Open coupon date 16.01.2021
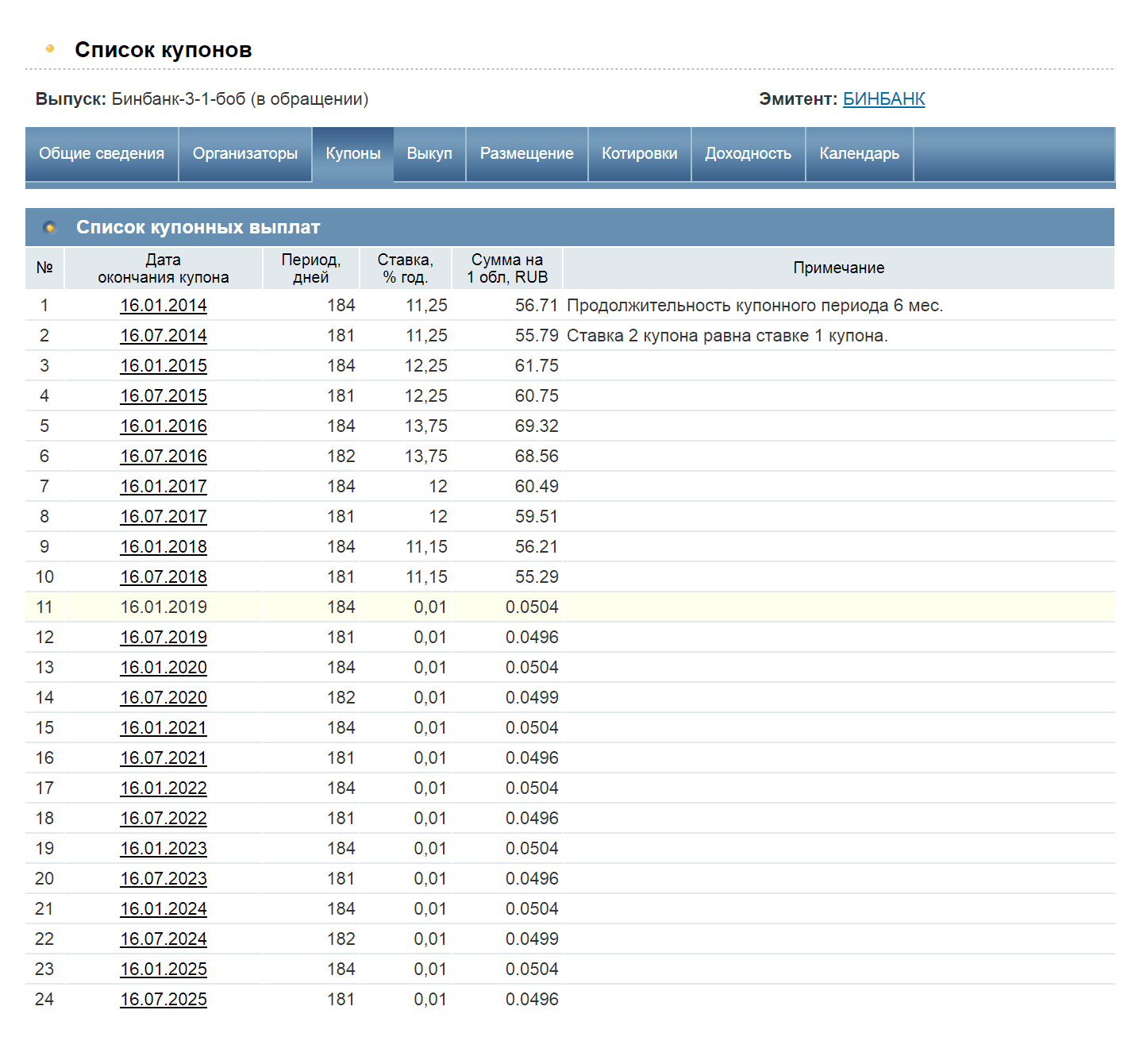Screen dimensions: 1143x1064 point(164,728)
